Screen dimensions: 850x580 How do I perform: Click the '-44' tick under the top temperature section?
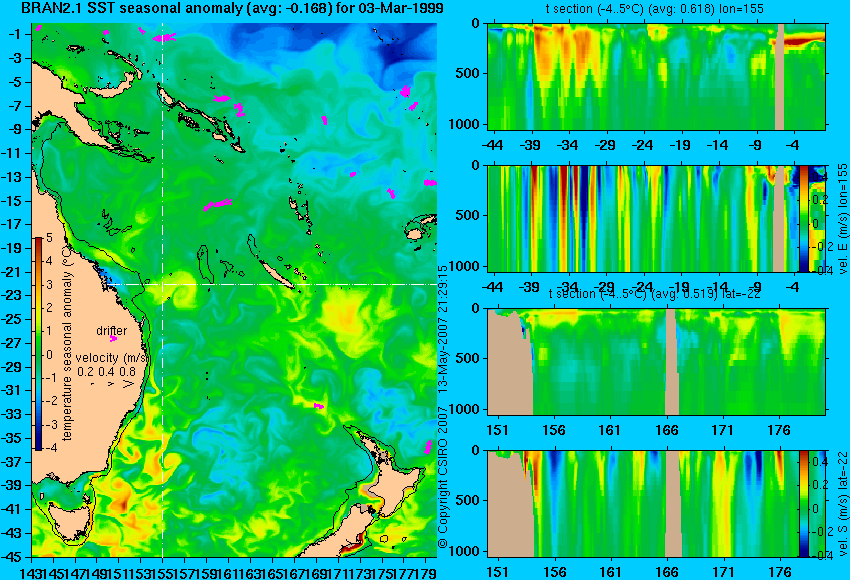493,145
